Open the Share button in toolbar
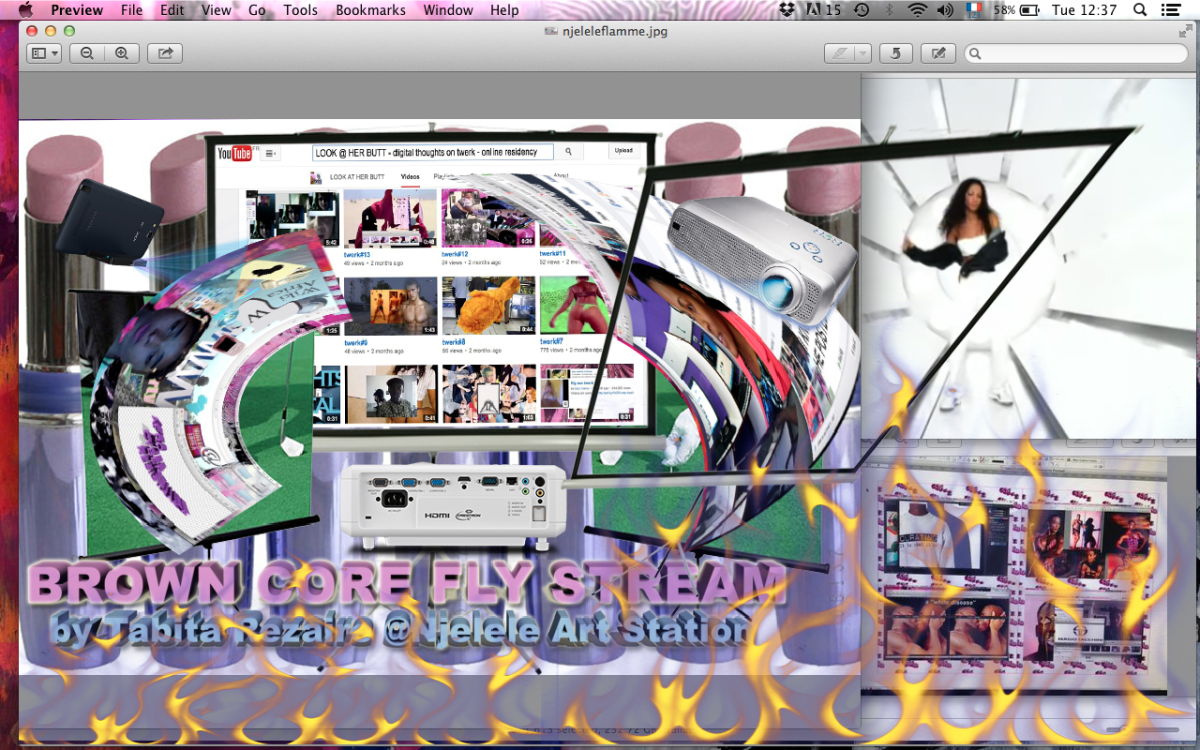1200x750 pixels. [x=165, y=53]
